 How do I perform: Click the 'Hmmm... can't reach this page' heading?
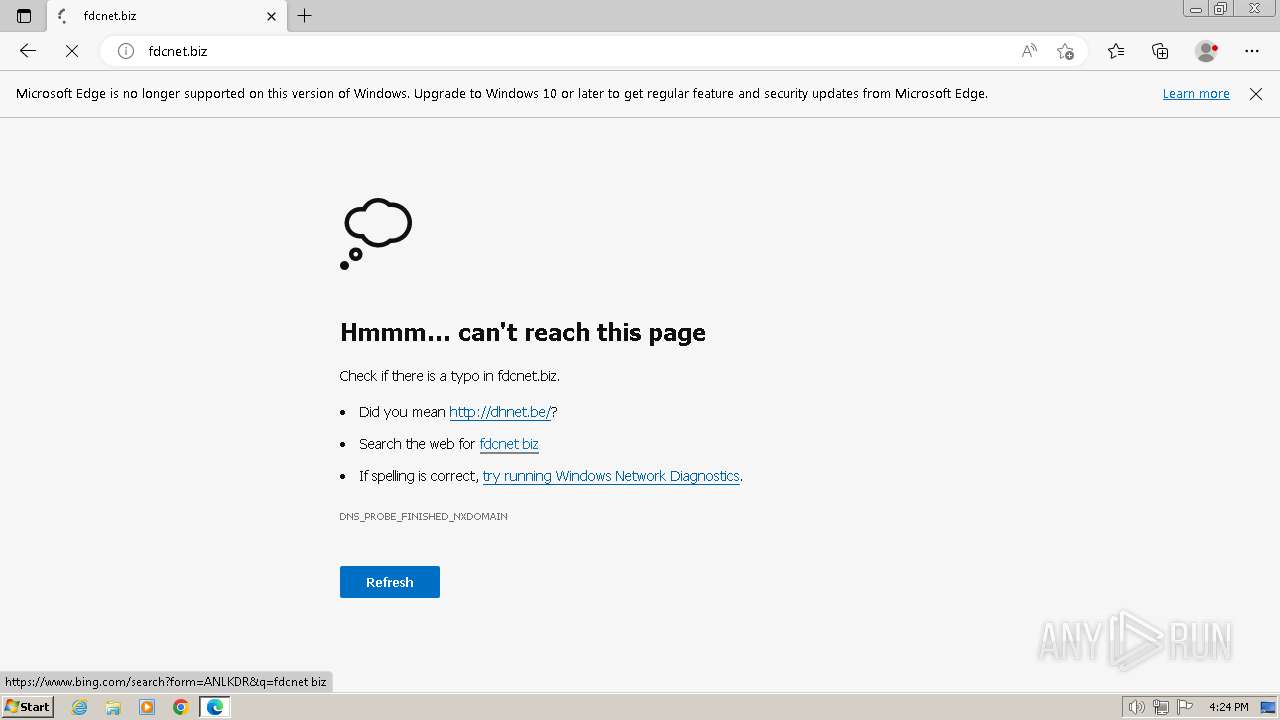[x=523, y=332]
